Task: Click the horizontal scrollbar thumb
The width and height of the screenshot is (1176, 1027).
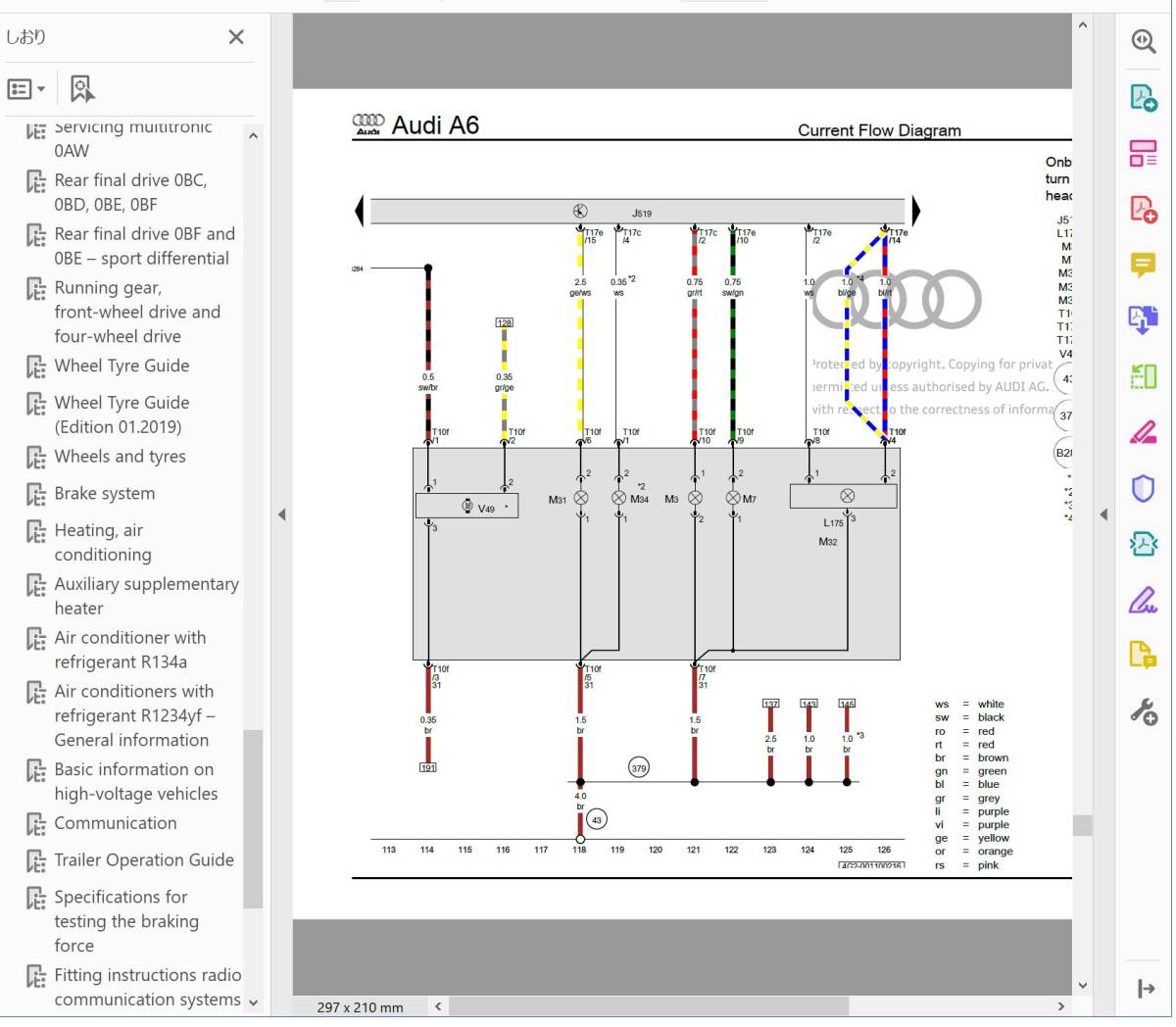Action: click(x=649, y=1005)
